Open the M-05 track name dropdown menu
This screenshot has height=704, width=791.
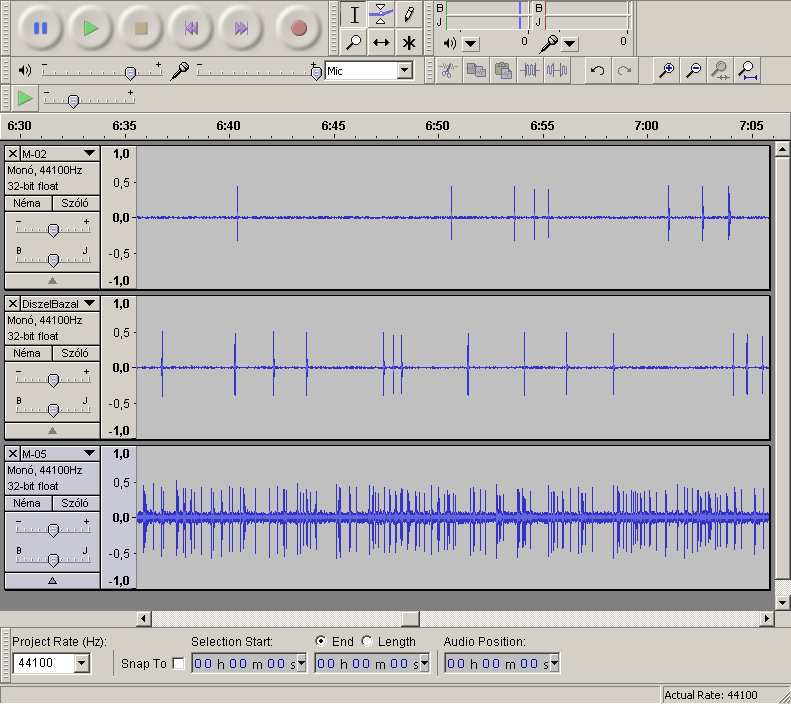pyautogui.click(x=89, y=453)
